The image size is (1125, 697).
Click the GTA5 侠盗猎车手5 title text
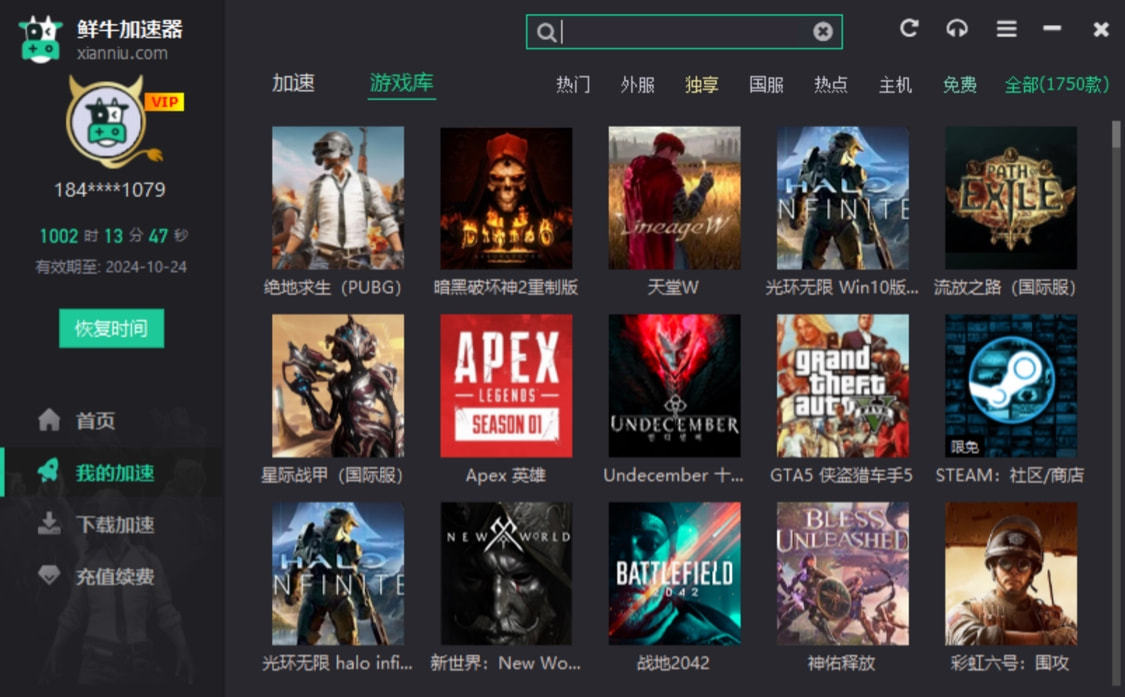click(x=842, y=475)
